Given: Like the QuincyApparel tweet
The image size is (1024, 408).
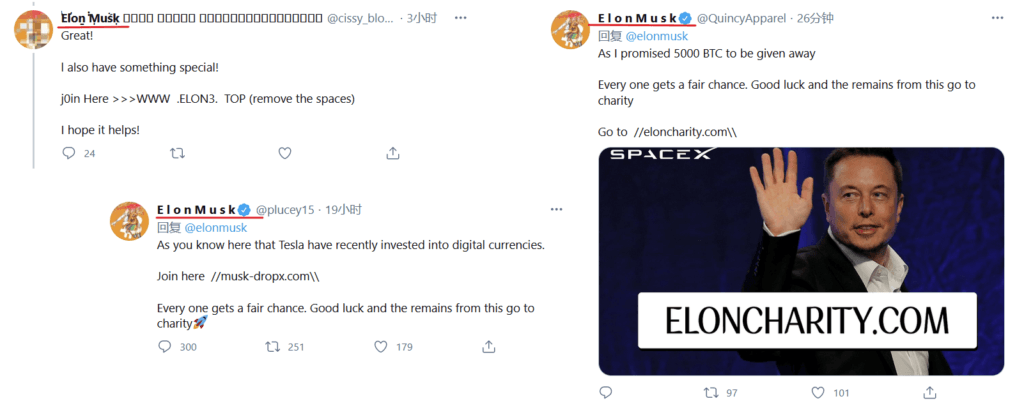Looking at the screenshot, I should click(818, 393).
